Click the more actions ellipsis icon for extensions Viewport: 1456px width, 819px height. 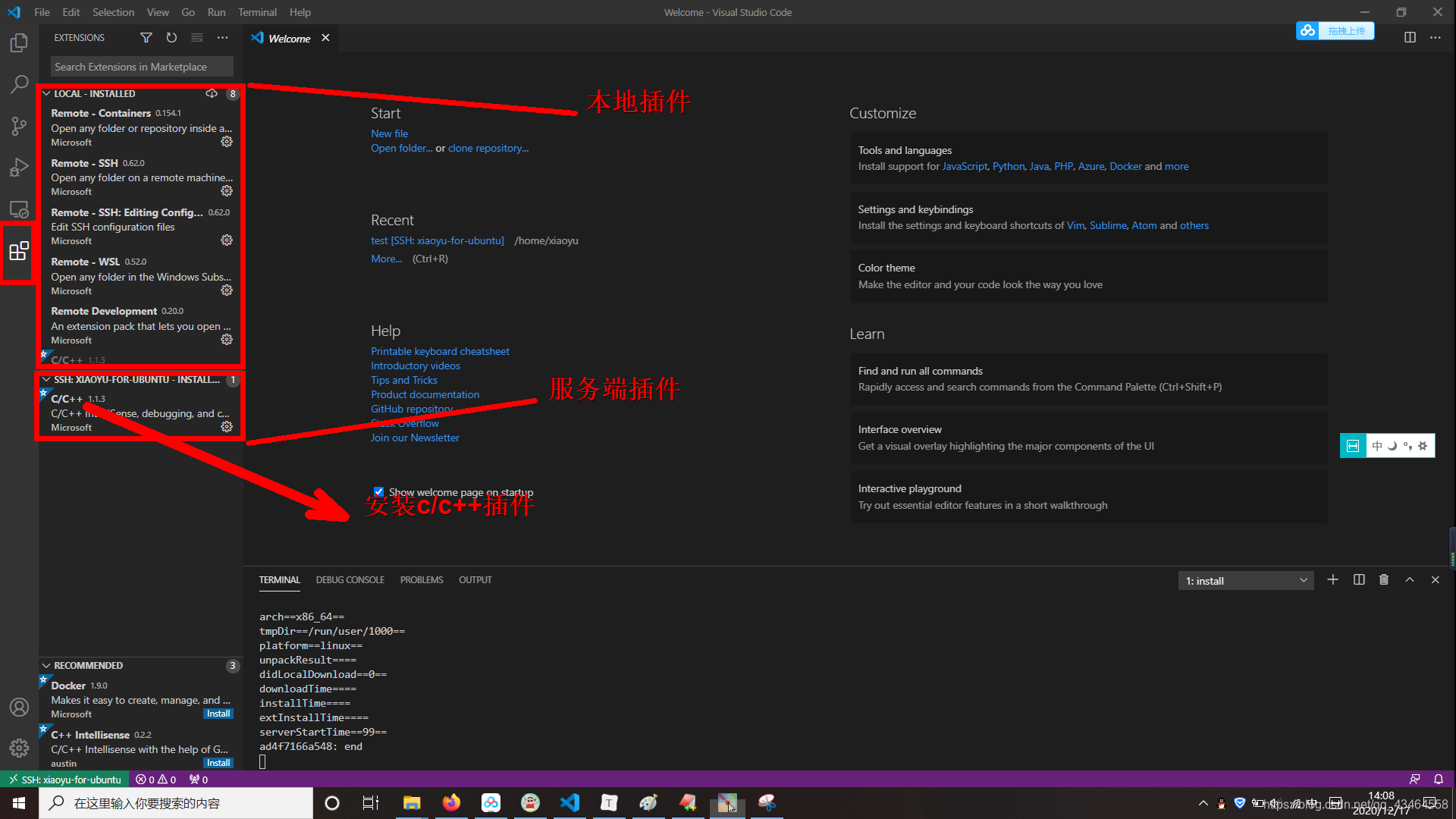(x=222, y=37)
